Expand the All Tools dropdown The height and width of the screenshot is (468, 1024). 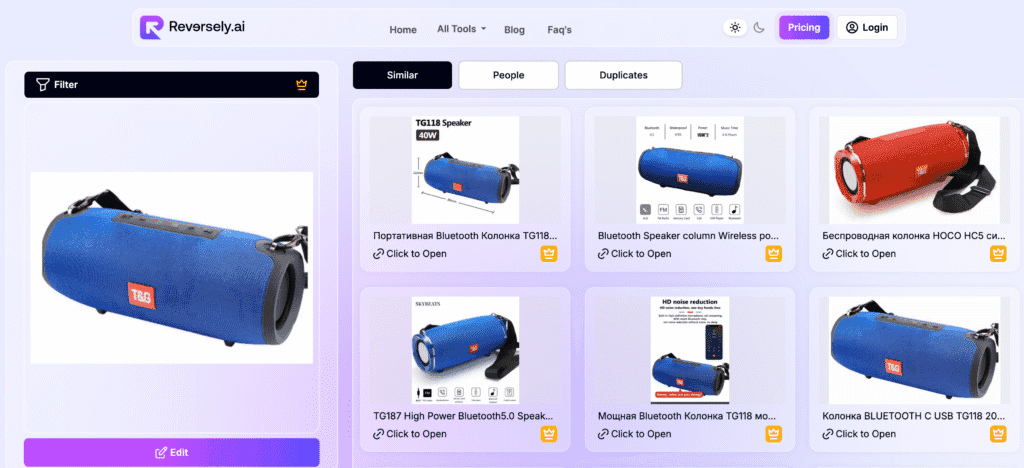click(x=461, y=29)
